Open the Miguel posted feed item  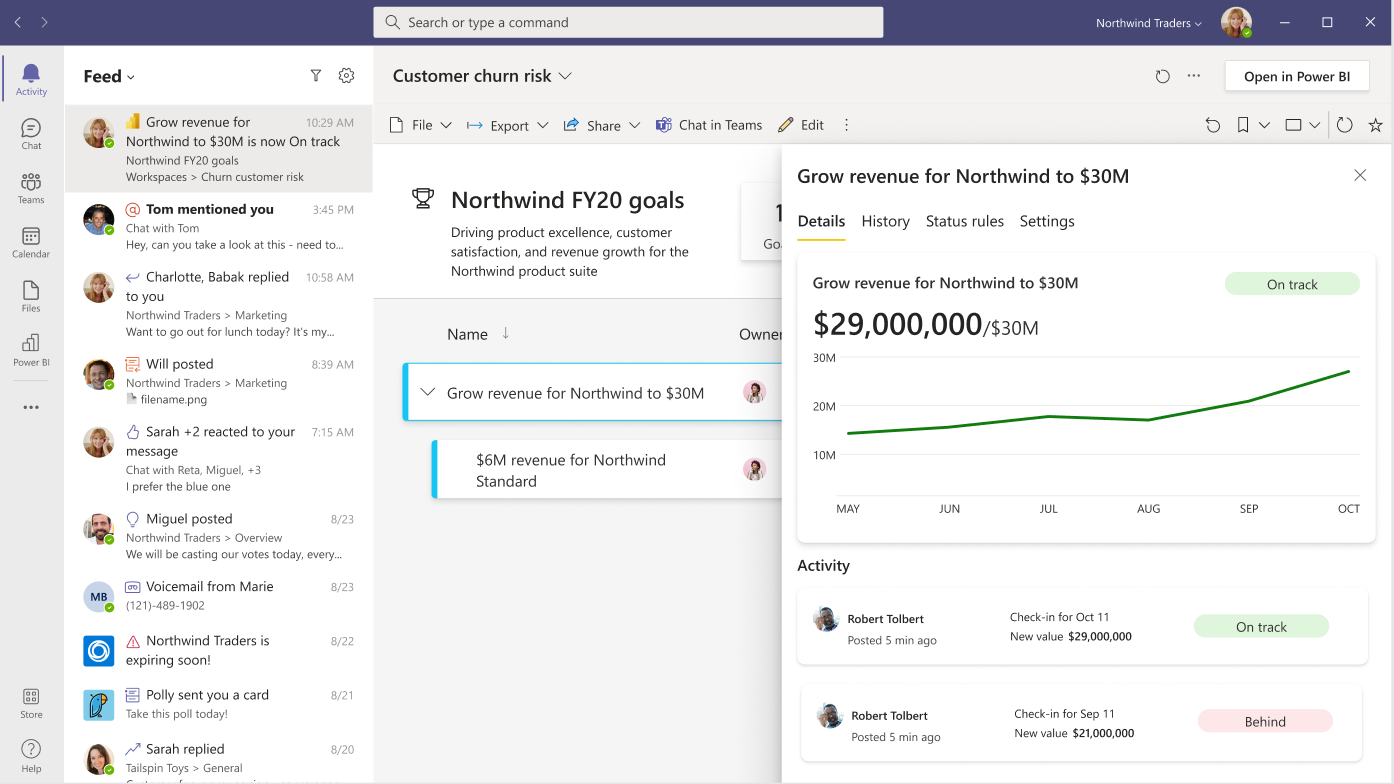(218, 536)
